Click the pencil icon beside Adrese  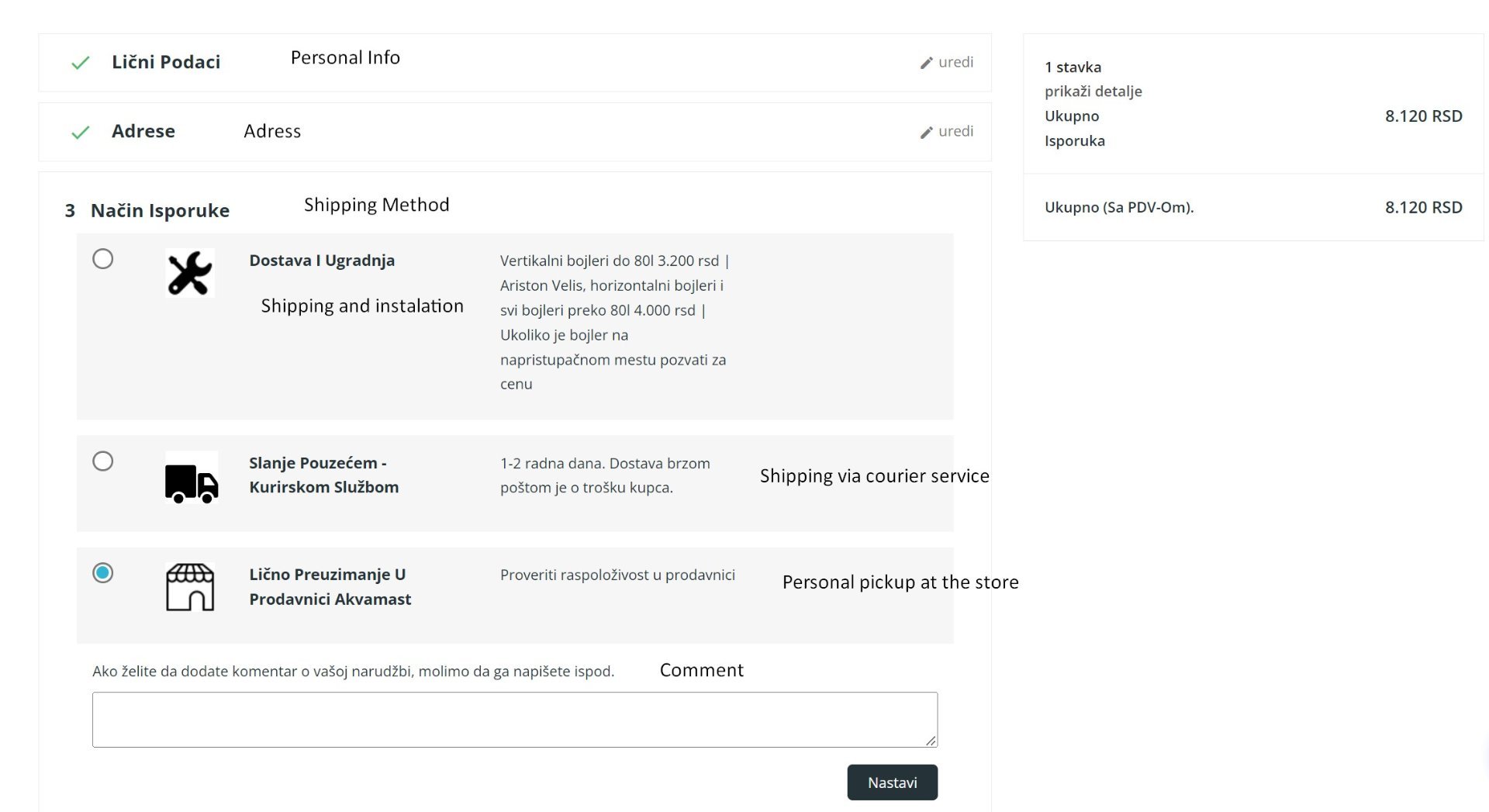click(x=926, y=133)
